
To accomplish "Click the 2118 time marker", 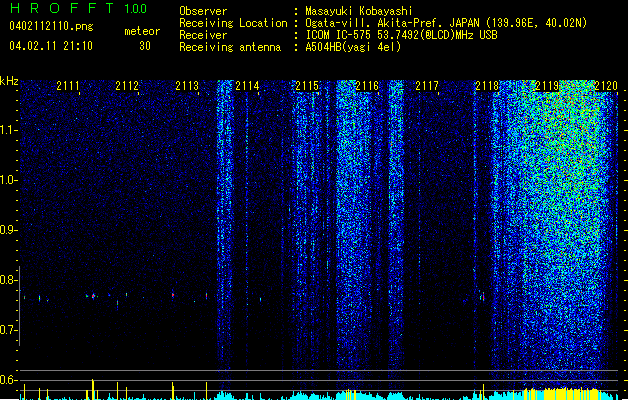I will (x=487, y=86).
